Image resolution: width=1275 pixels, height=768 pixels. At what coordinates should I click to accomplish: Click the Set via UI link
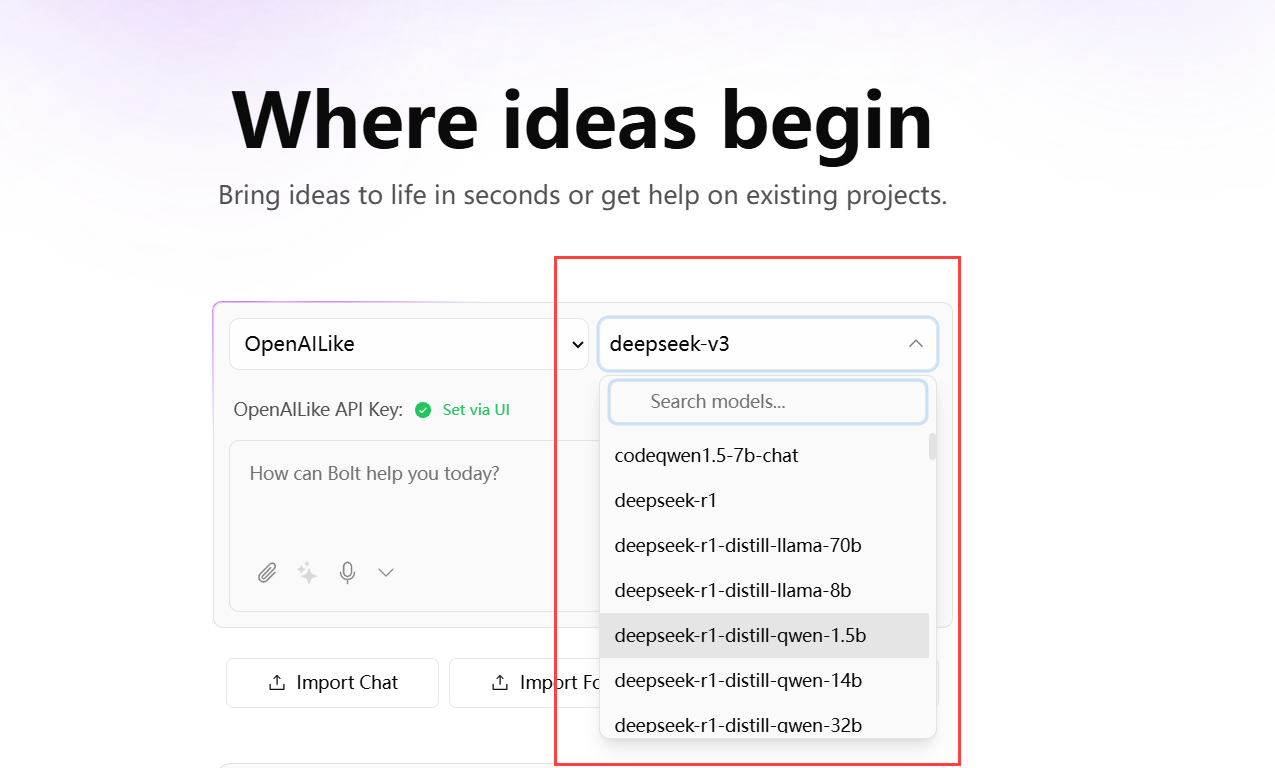[x=476, y=410]
